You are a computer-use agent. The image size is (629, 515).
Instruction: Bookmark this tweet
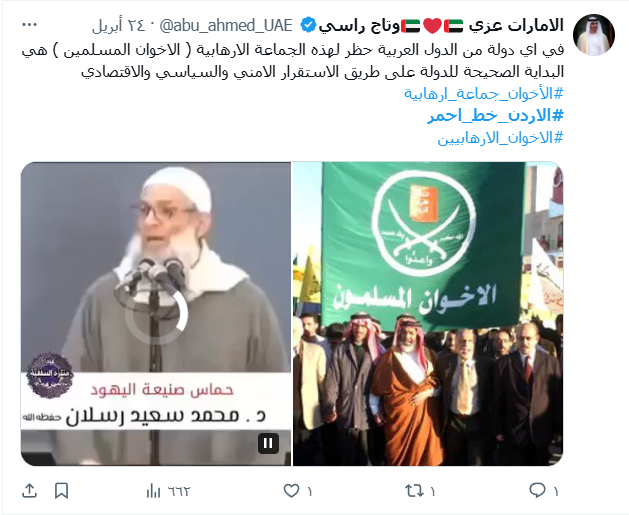pyautogui.click(x=61, y=491)
